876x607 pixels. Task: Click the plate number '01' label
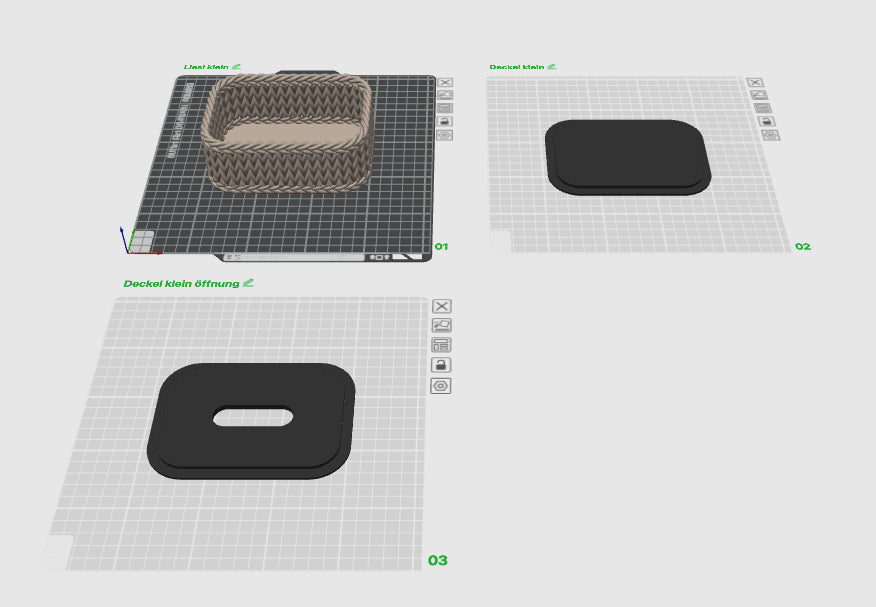(441, 246)
